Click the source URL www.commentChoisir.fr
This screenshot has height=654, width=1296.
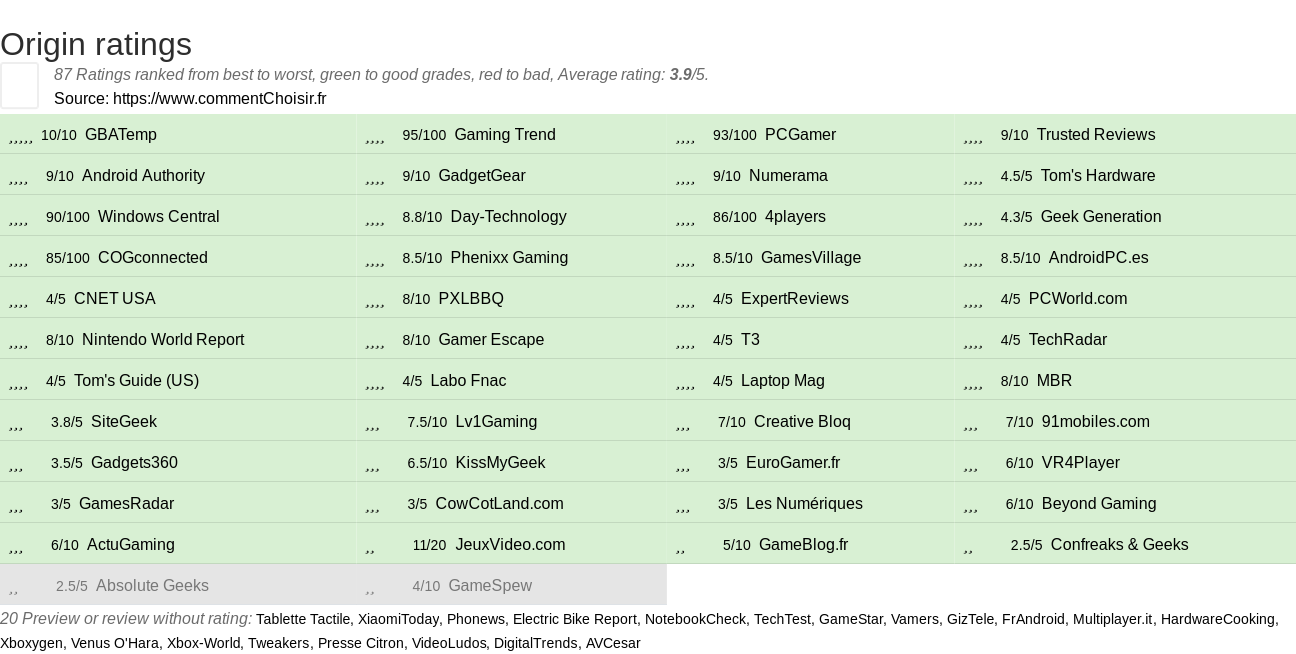click(220, 98)
